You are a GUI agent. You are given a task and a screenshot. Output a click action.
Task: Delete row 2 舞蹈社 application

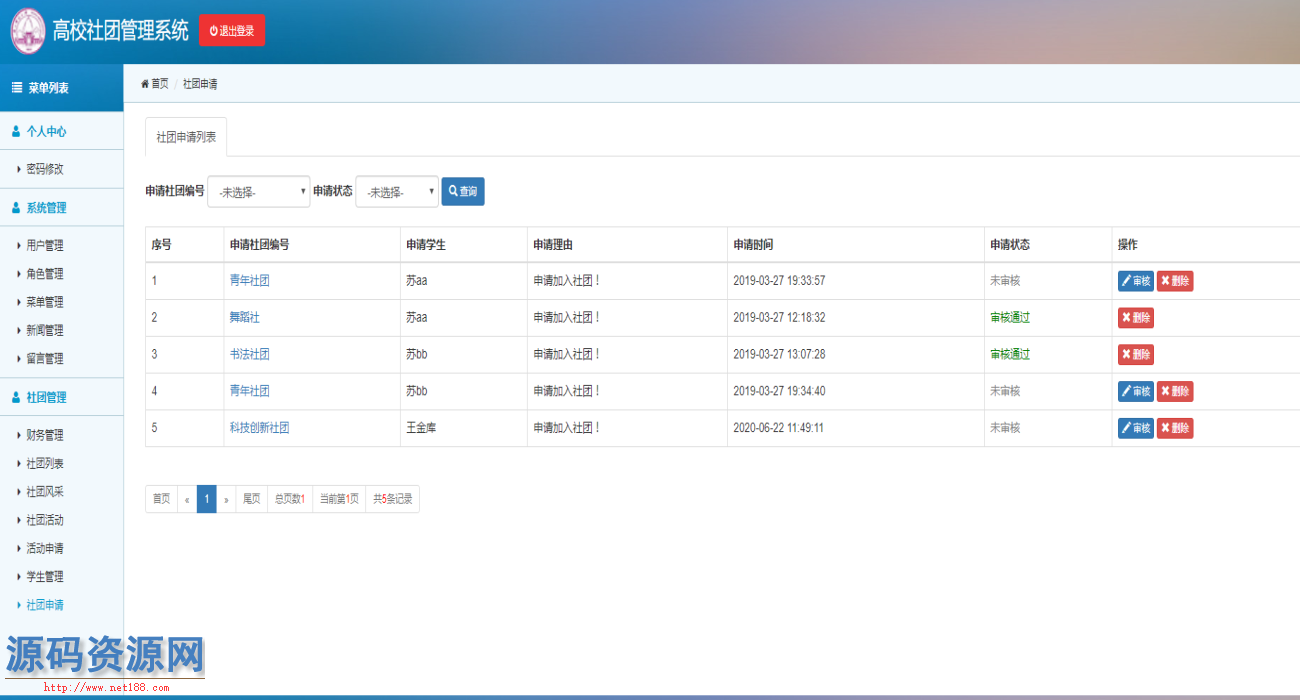click(x=1135, y=318)
